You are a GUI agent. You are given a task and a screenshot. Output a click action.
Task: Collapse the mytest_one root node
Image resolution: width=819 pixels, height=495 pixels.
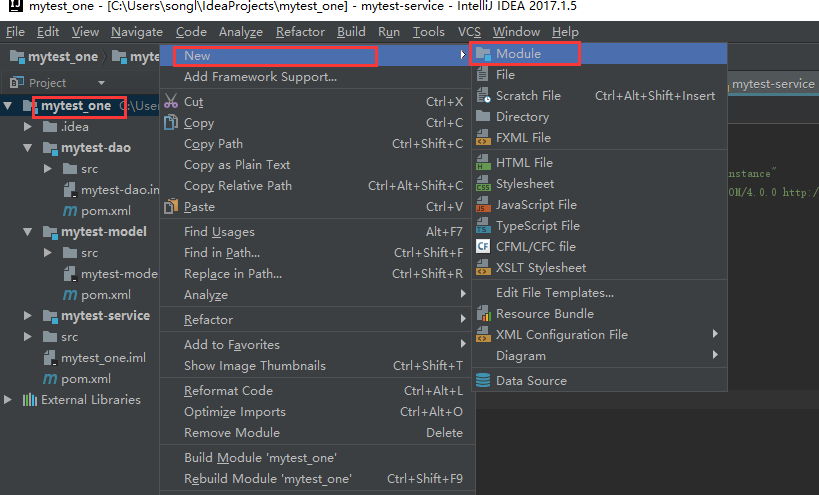pos(8,106)
